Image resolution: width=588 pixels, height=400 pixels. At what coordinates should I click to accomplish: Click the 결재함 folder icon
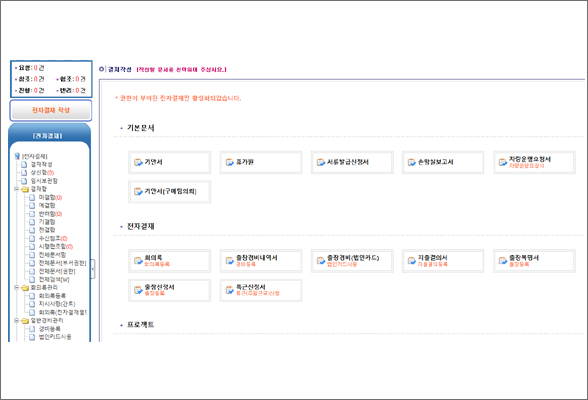tap(25, 189)
